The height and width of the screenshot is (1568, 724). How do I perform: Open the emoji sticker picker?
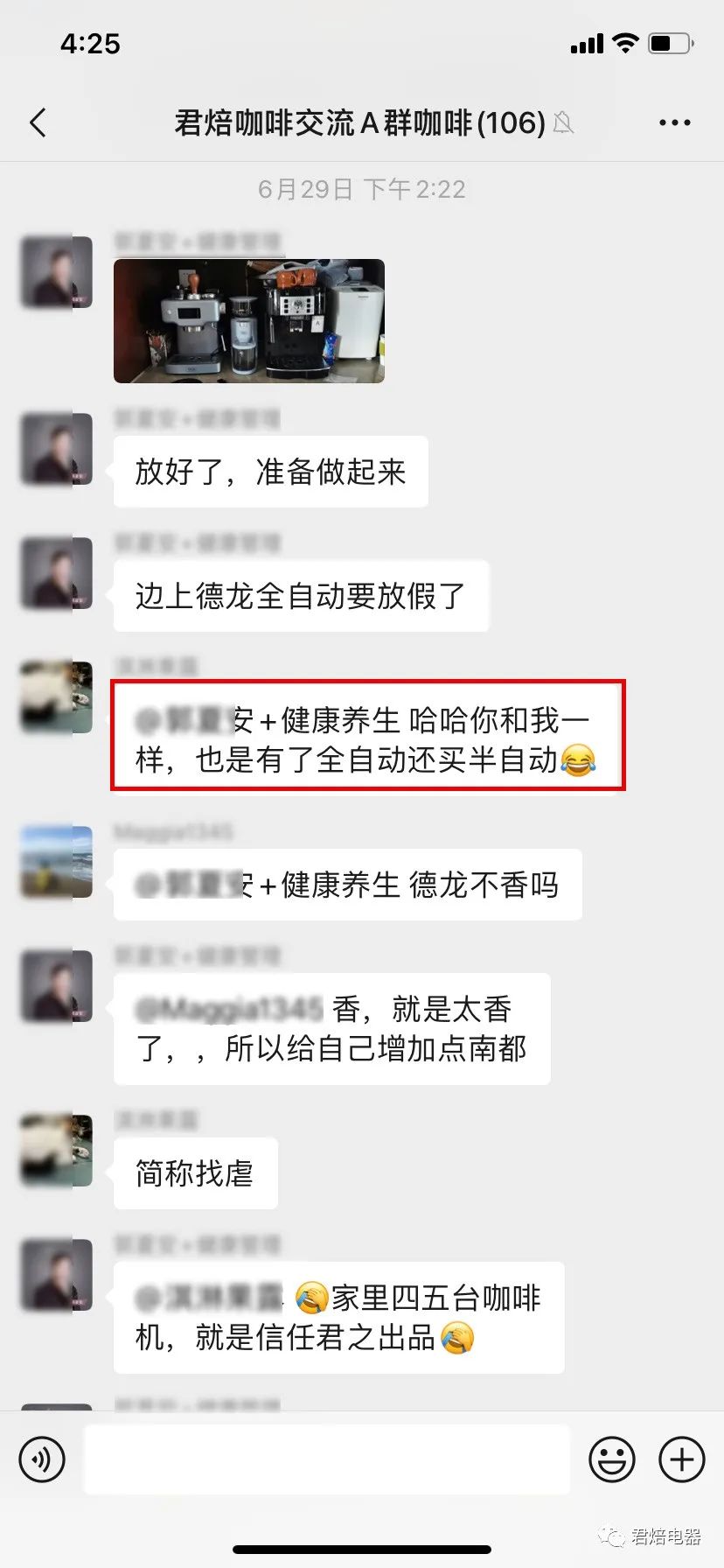click(611, 1459)
